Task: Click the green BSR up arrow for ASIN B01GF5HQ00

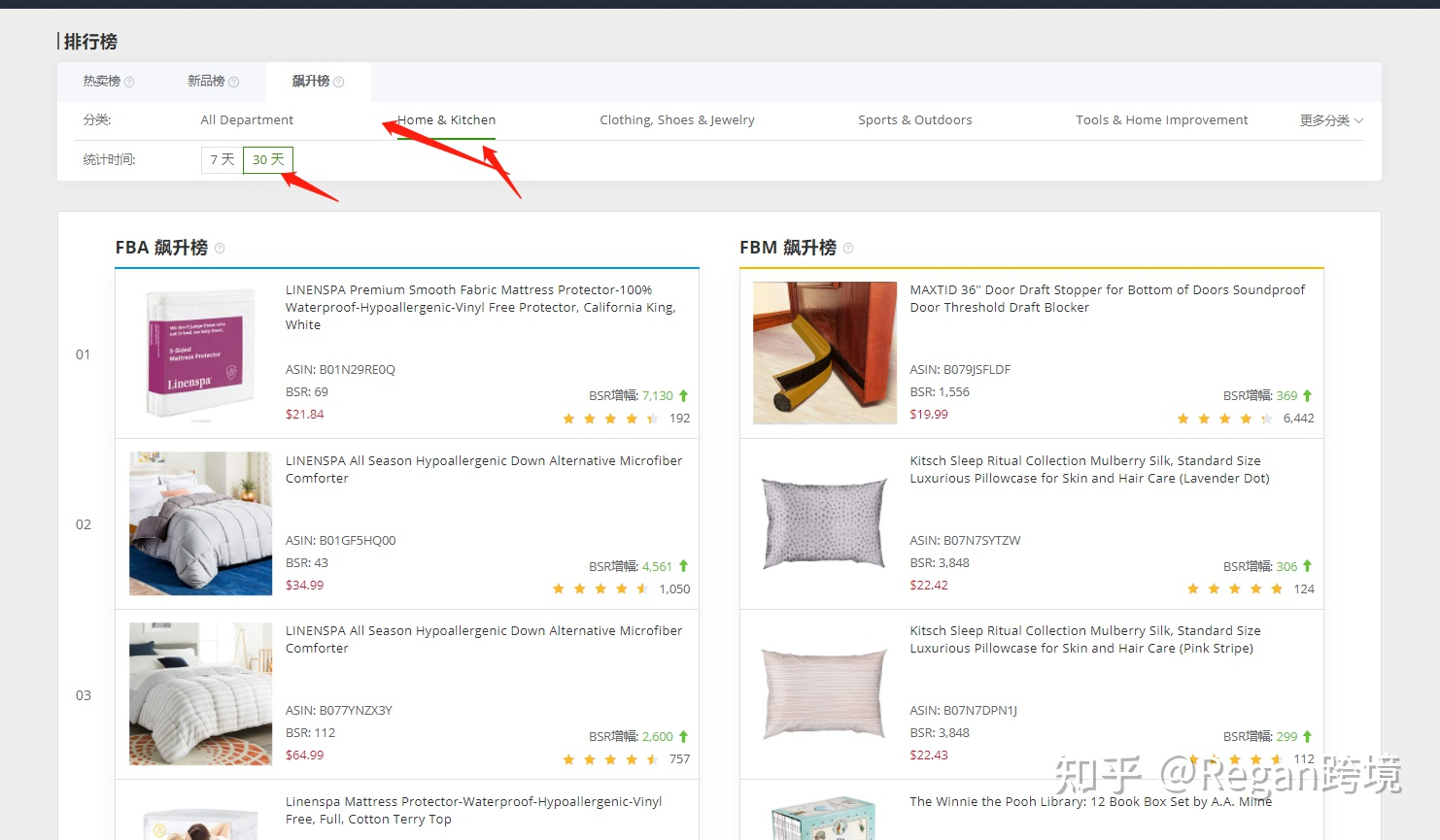Action: tap(683, 566)
